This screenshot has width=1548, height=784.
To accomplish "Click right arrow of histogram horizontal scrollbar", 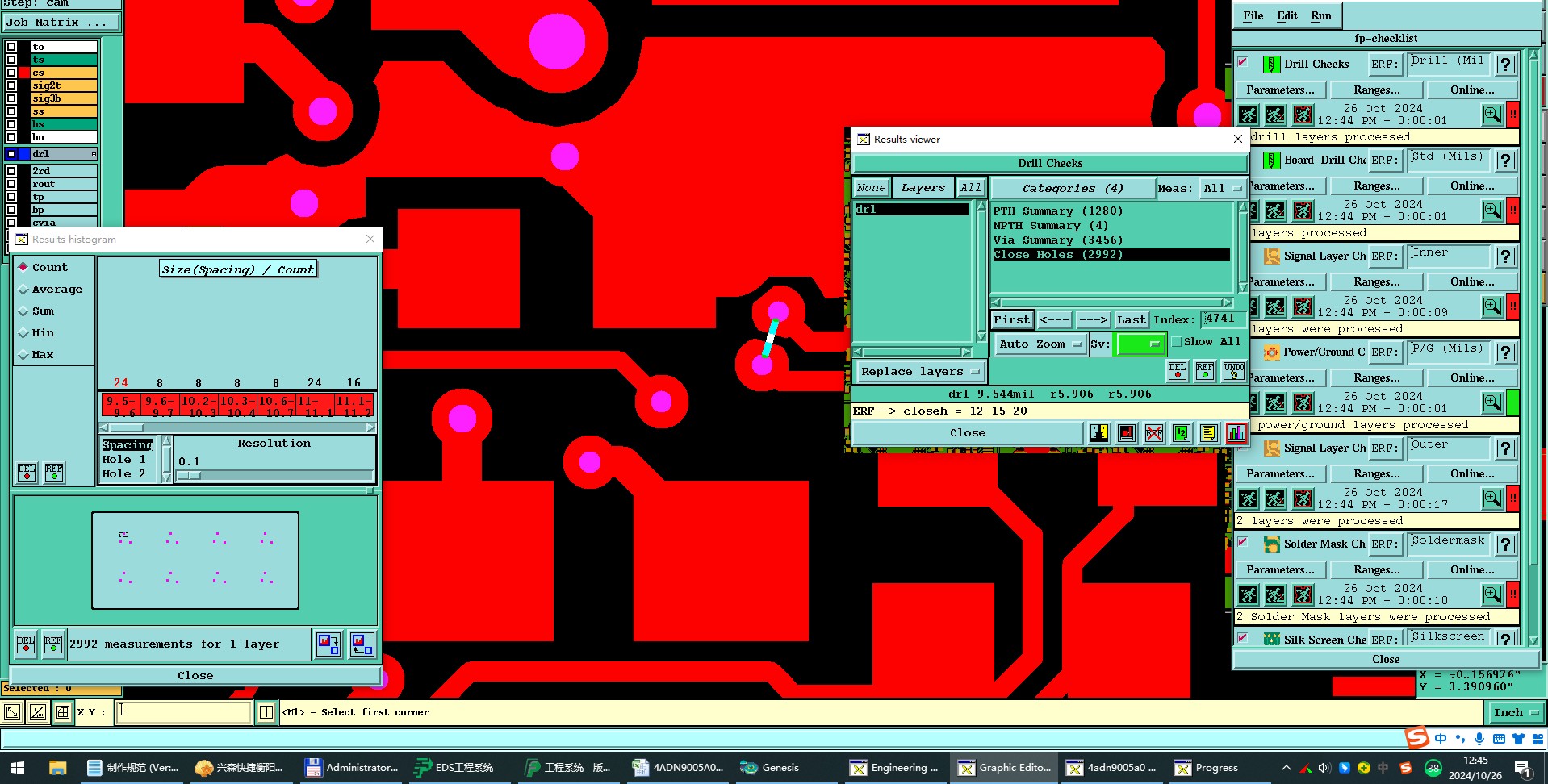I will click(370, 427).
